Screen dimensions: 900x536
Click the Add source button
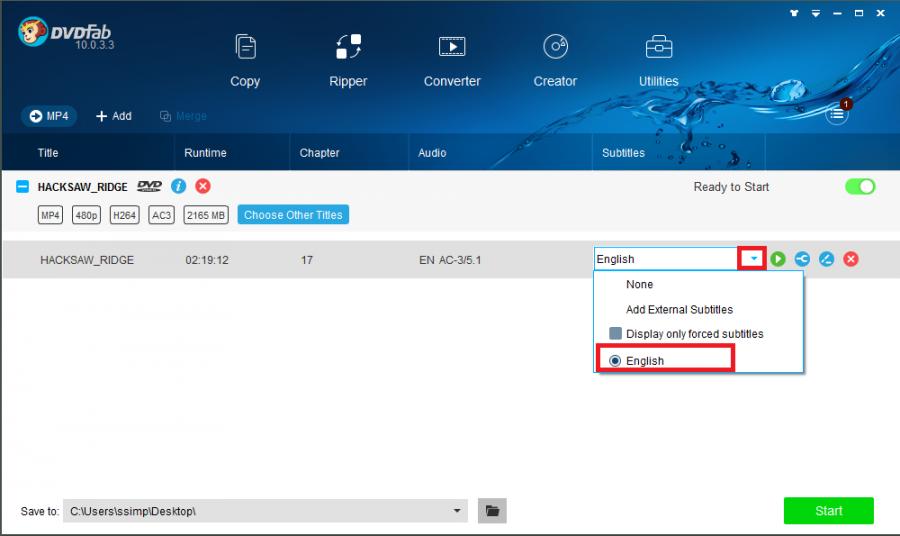(x=114, y=116)
